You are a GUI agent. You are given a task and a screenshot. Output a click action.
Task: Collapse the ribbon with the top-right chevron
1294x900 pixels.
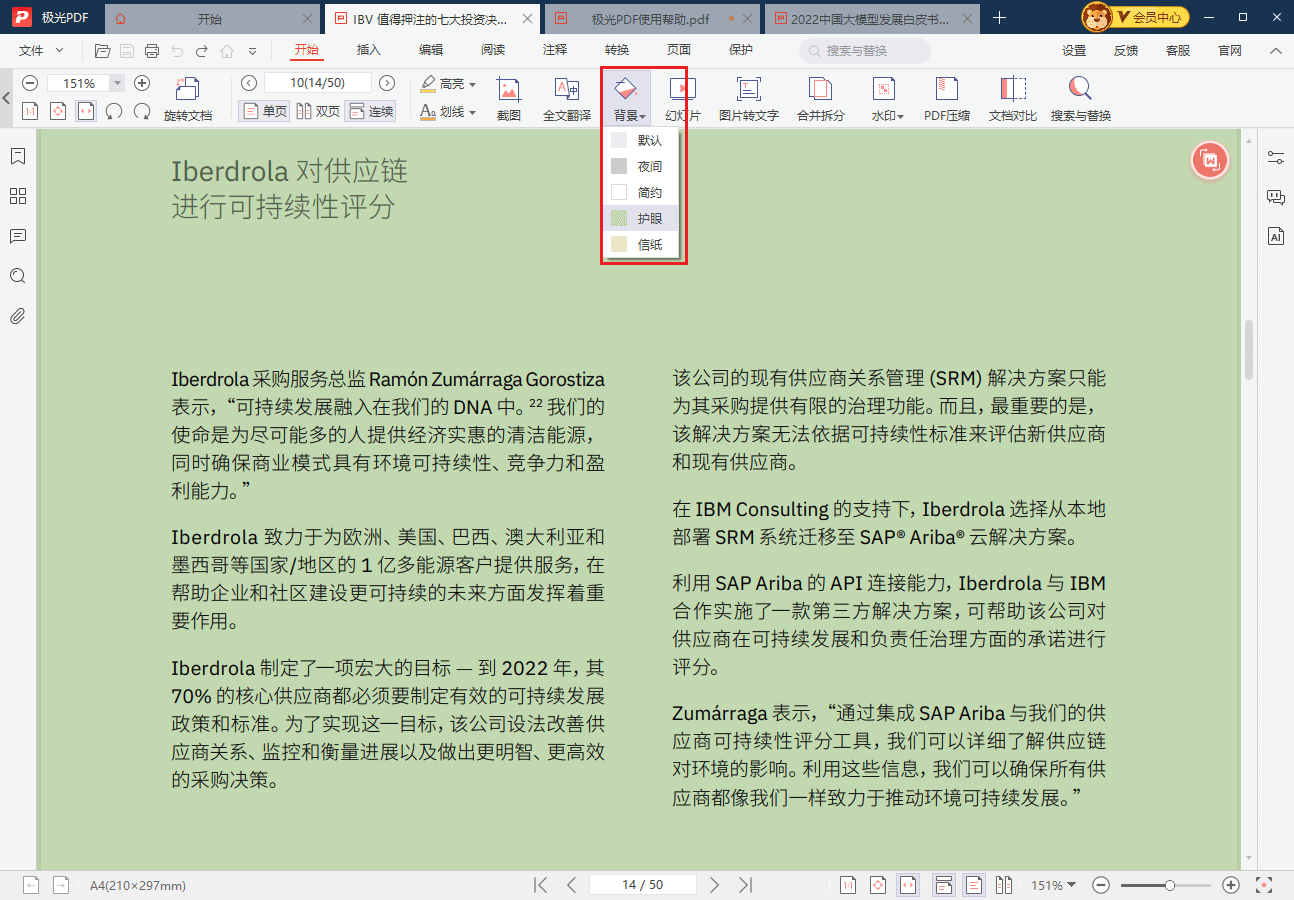(x=1275, y=50)
